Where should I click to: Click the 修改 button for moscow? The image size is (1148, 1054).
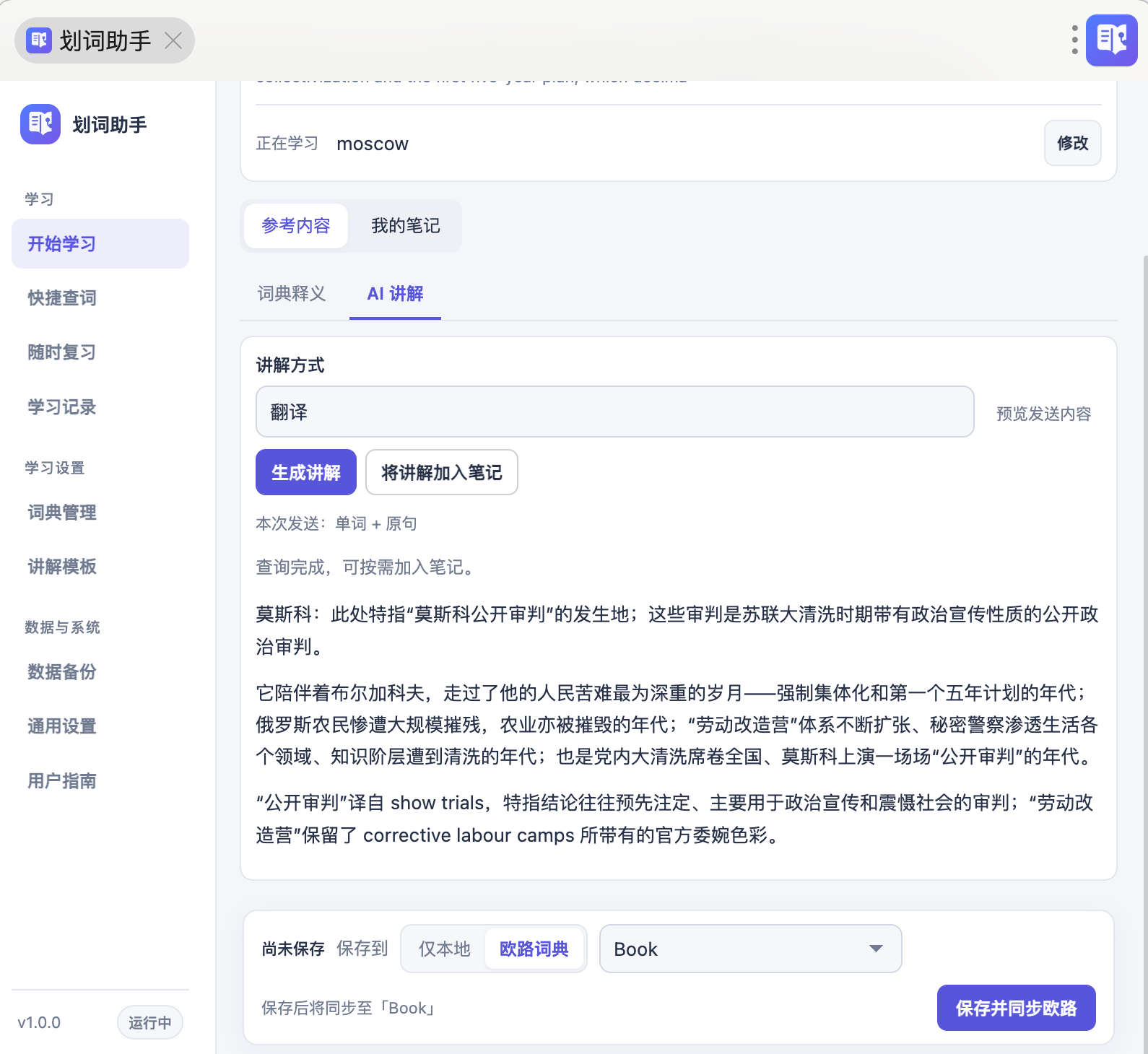tap(1073, 143)
